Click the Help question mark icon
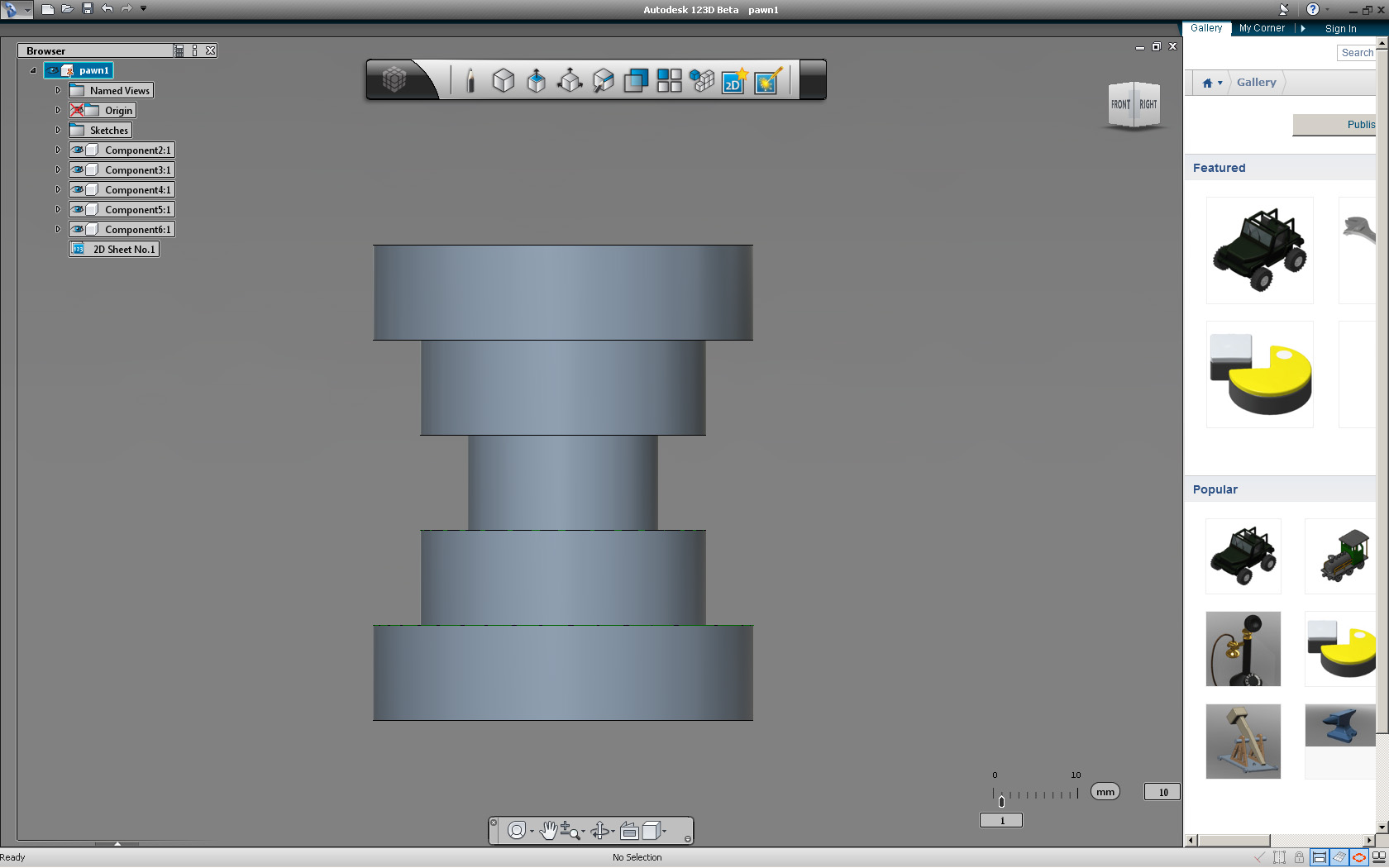1389x868 pixels. coord(1313,9)
